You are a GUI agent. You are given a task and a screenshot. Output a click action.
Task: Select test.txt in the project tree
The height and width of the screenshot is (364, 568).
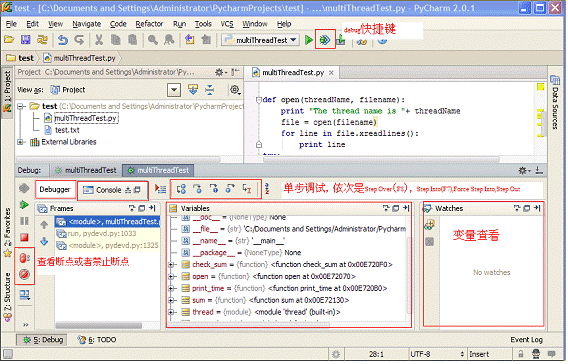click(62, 130)
